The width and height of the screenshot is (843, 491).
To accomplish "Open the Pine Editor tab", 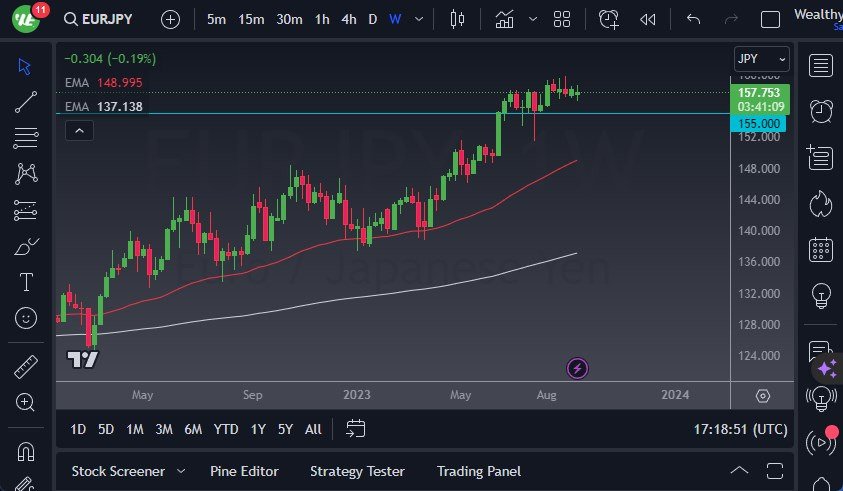I will pyautogui.click(x=244, y=471).
